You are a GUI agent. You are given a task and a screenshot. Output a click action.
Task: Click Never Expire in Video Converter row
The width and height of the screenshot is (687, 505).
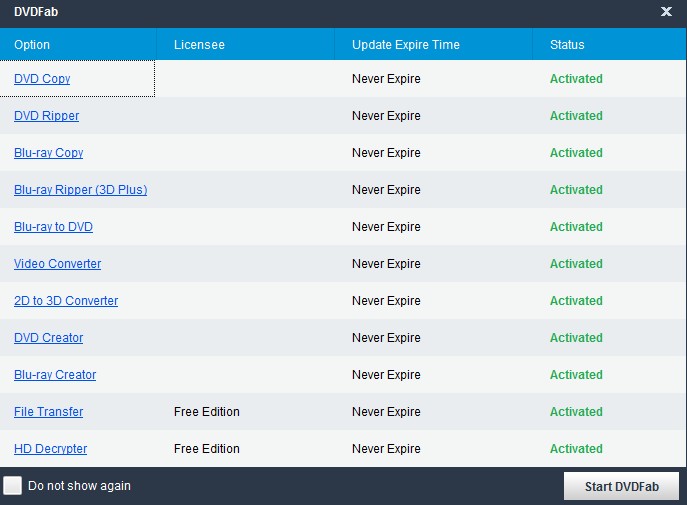coord(386,264)
